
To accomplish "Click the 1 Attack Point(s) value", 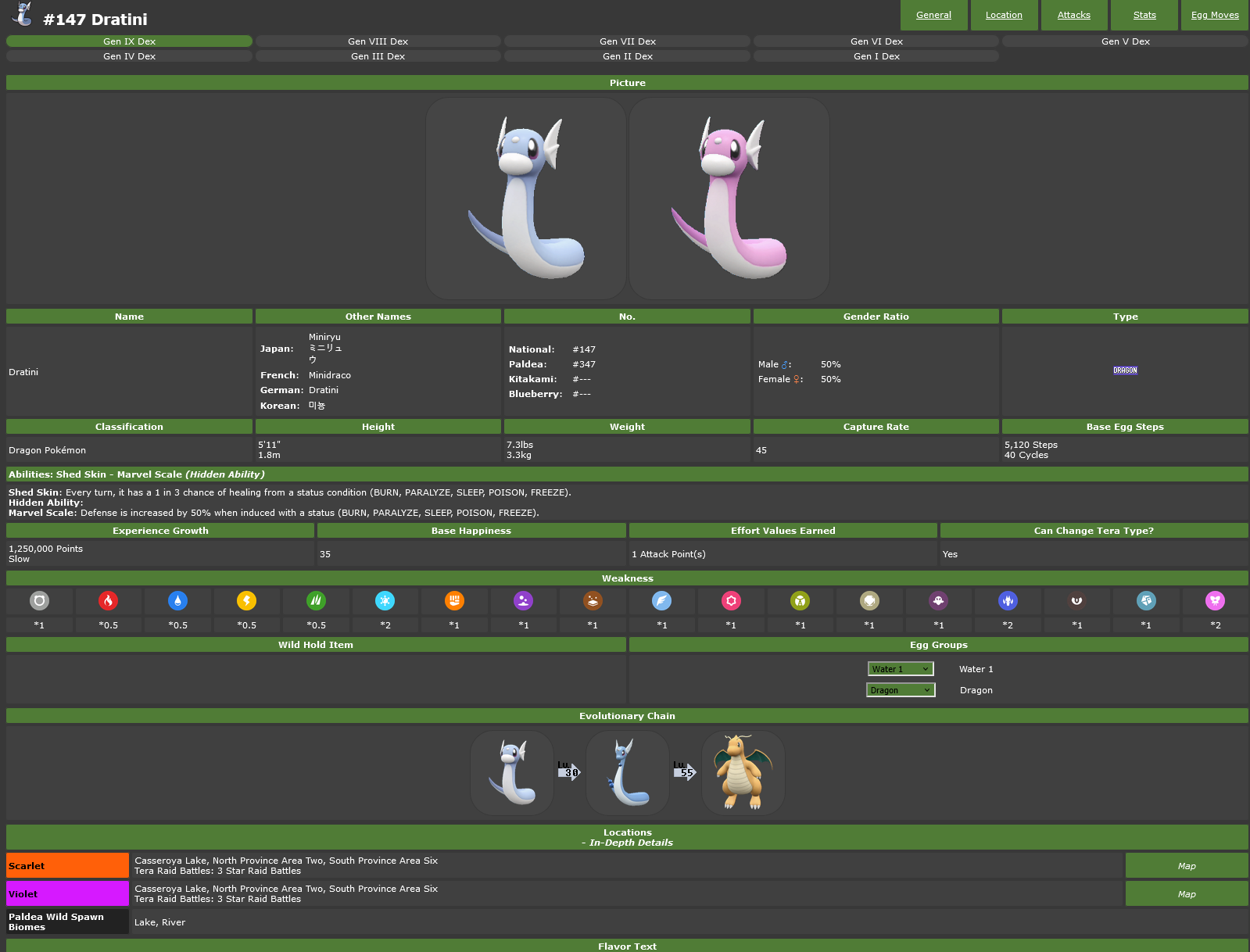I will [668, 554].
